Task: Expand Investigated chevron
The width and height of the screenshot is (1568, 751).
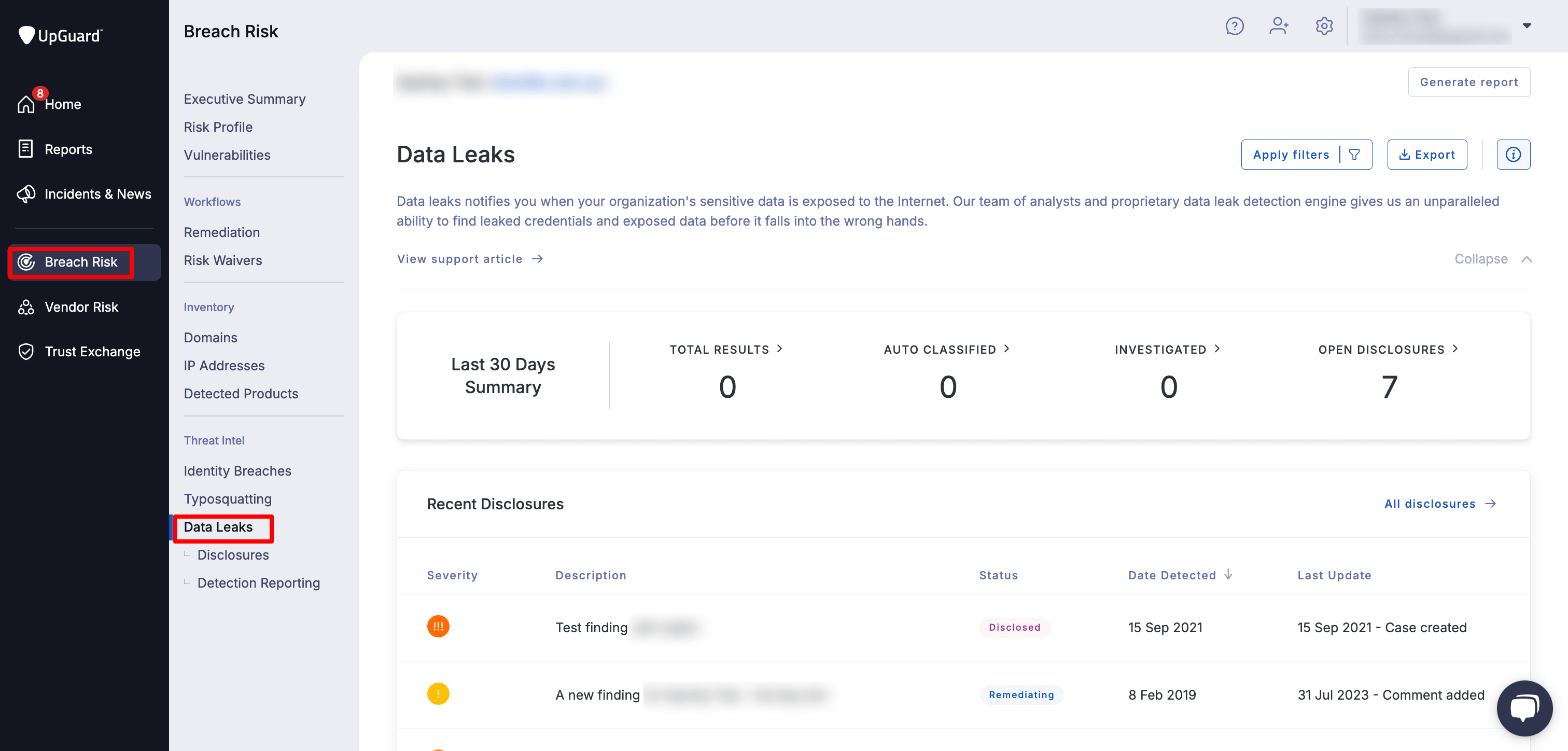Action: 1217,349
